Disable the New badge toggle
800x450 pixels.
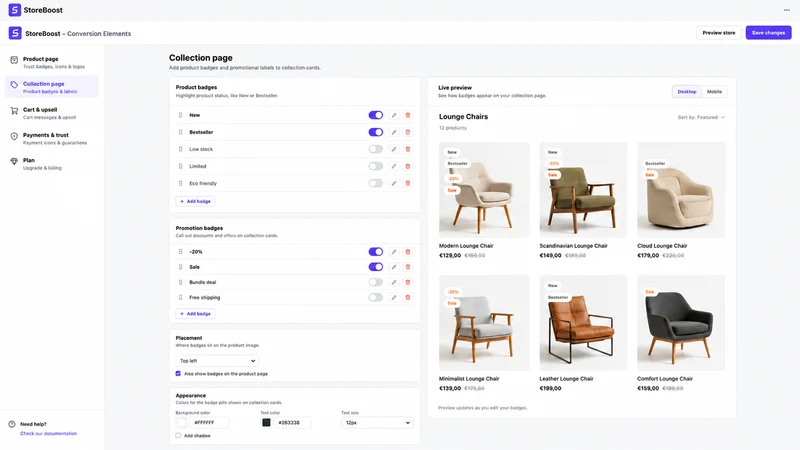[376, 115]
